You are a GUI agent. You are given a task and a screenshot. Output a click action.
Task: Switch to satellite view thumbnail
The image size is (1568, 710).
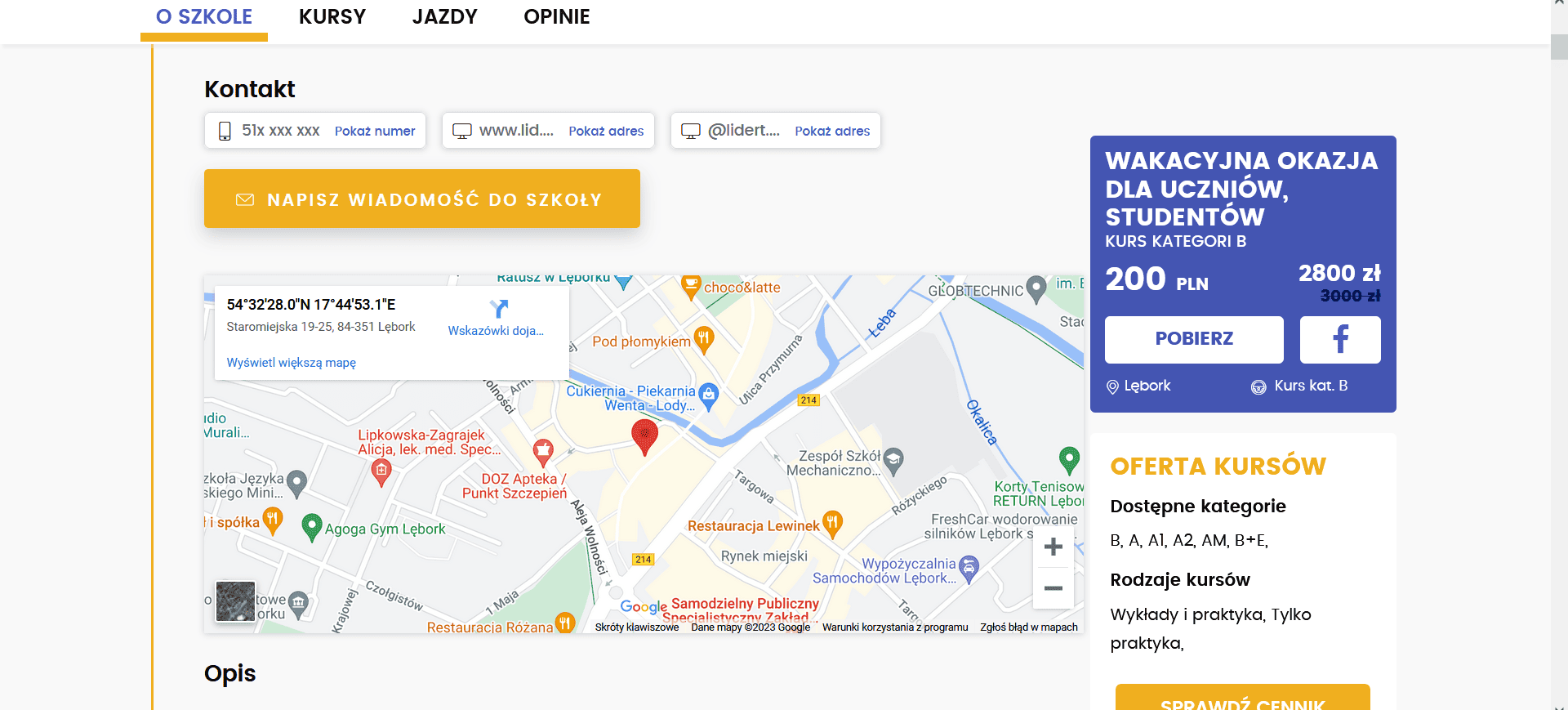point(235,601)
